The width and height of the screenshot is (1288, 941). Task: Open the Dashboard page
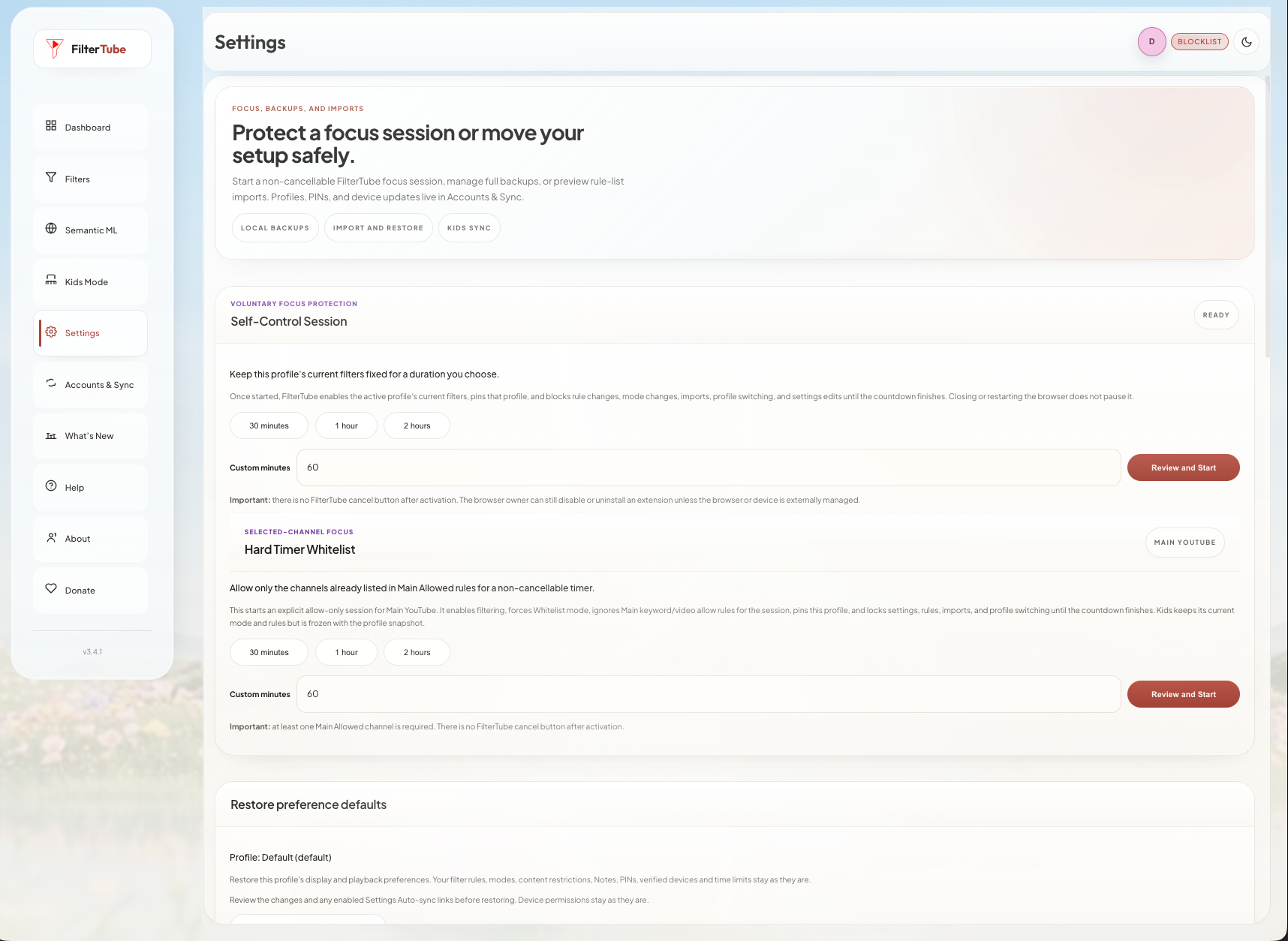90,128
